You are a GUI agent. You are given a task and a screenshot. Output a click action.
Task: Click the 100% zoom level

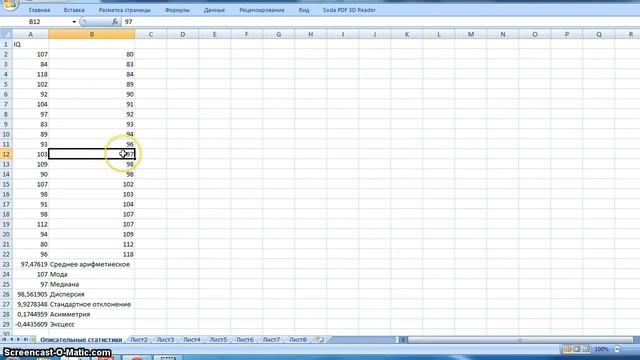pos(601,349)
